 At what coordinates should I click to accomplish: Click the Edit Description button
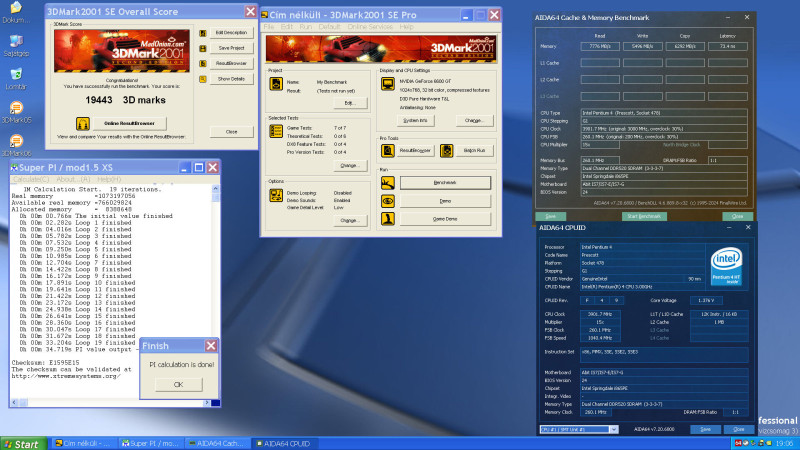(x=231, y=33)
